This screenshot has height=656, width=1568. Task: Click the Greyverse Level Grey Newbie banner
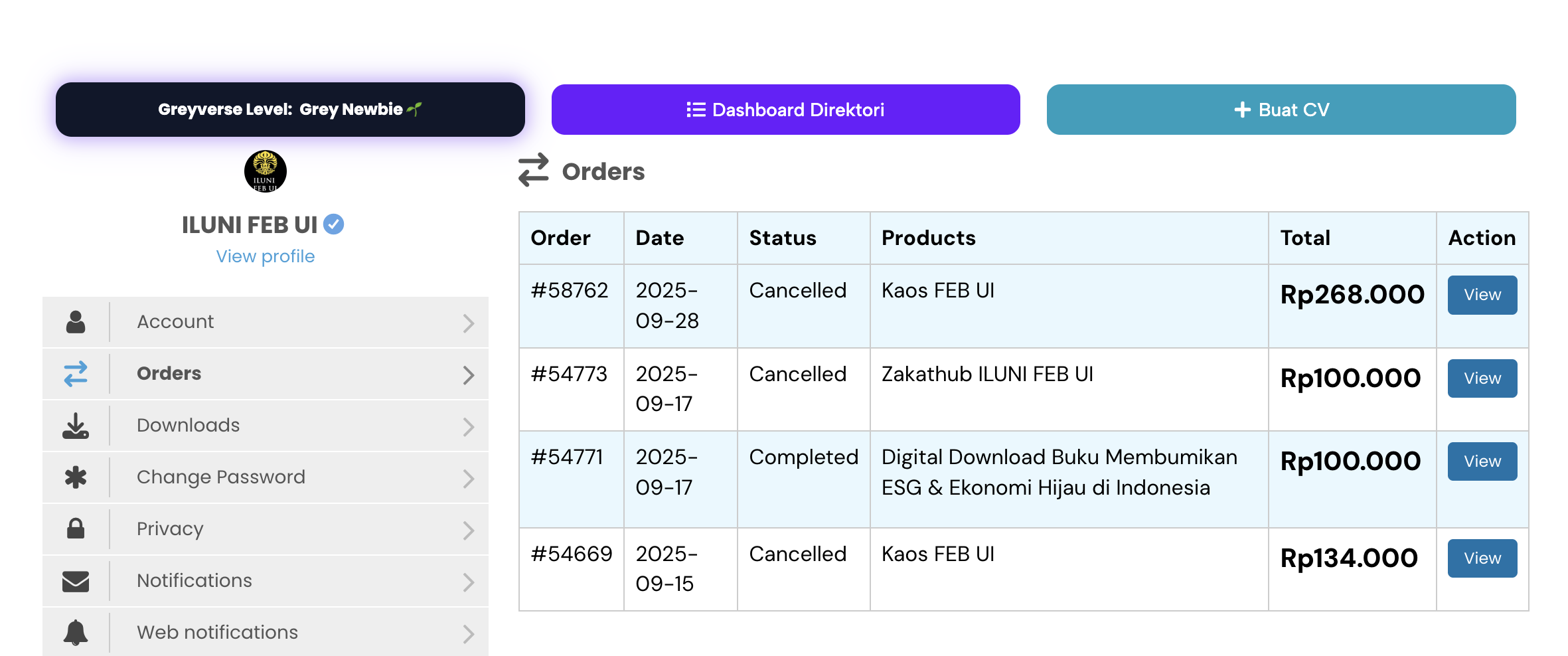click(290, 110)
